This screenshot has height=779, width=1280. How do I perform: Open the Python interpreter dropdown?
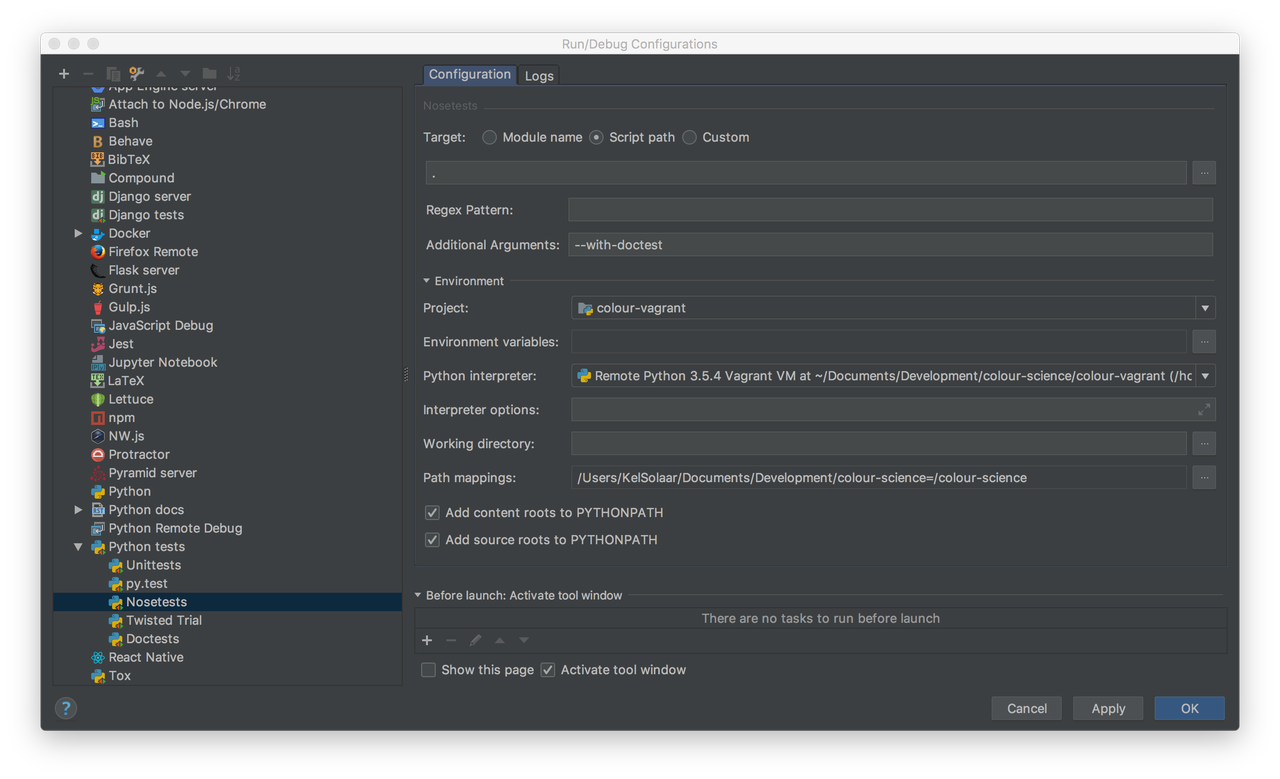pyautogui.click(x=1205, y=376)
